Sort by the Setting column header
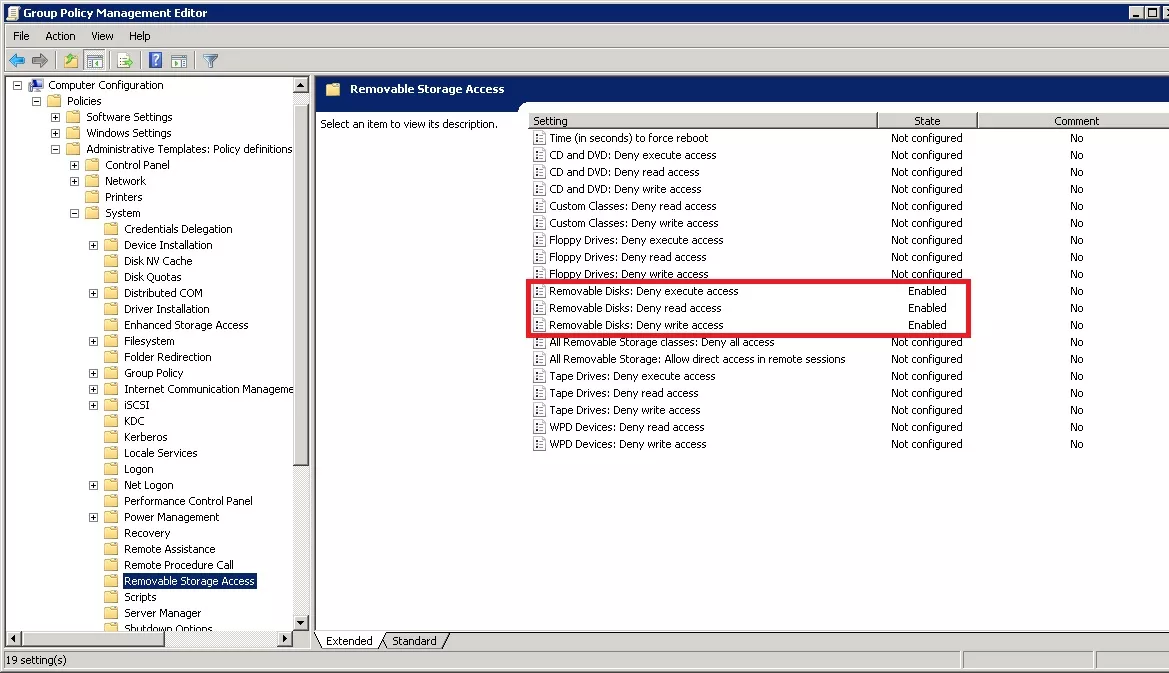The width and height of the screenshot is (1169, 673). click(x=702, y=121)
